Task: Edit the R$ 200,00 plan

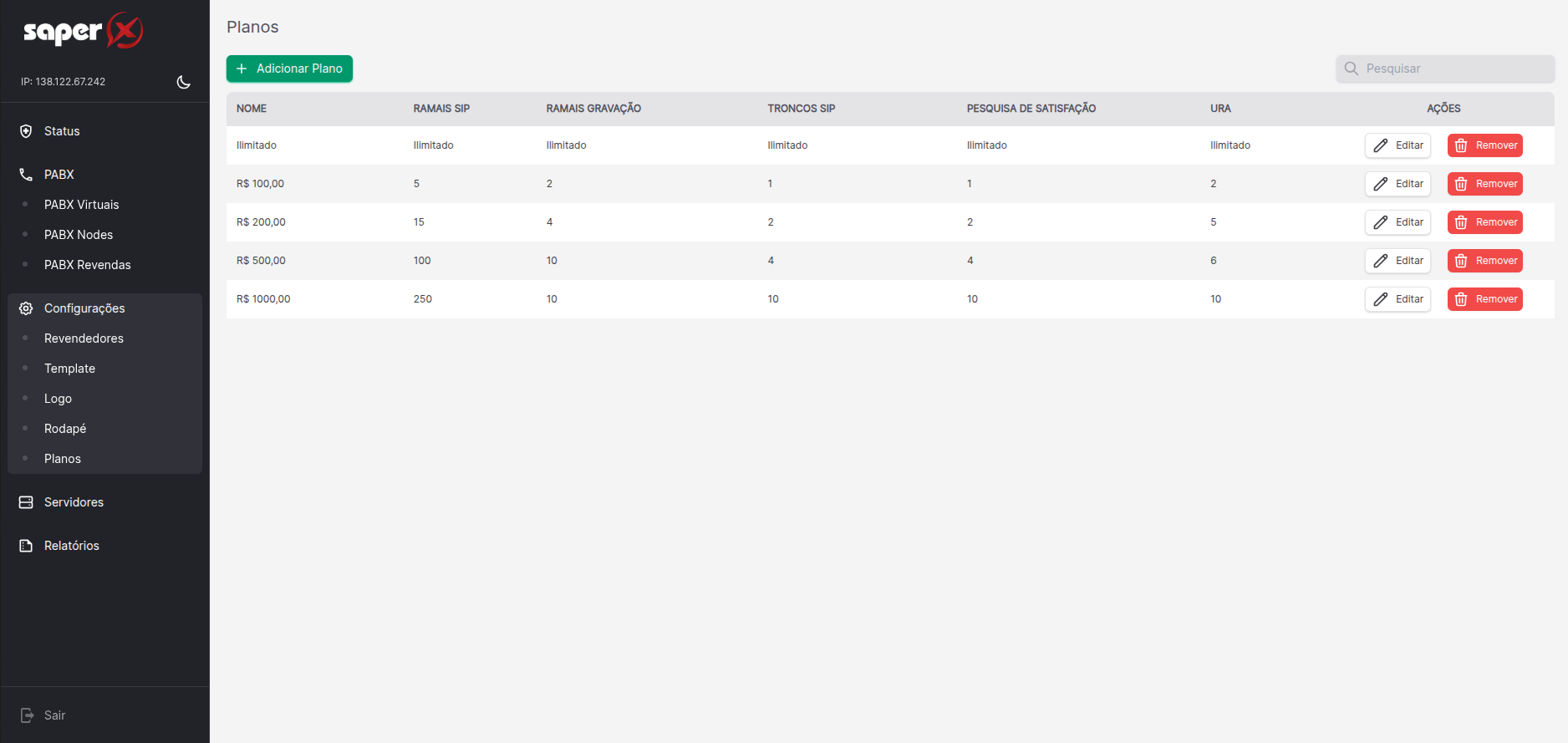Action: tap(1397, 222)
